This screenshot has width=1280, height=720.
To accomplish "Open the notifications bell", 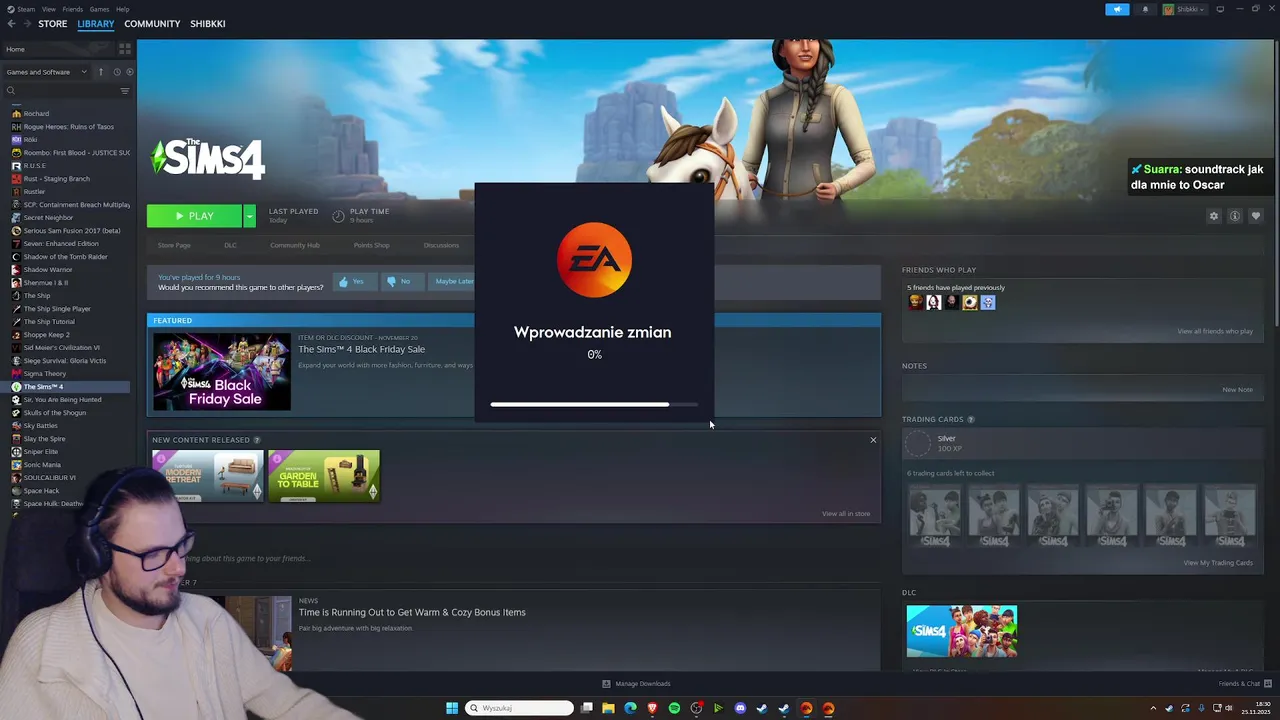I will [x=1145, y=9].
